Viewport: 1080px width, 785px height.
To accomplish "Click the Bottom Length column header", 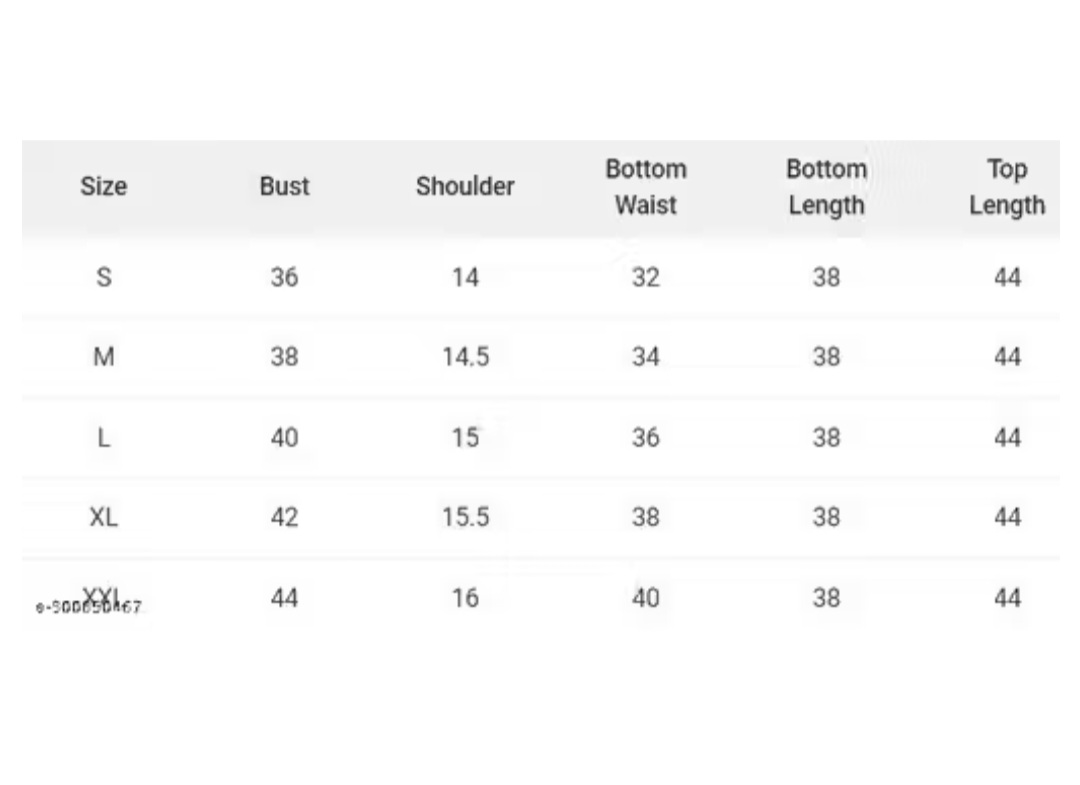I will [827, 187].
